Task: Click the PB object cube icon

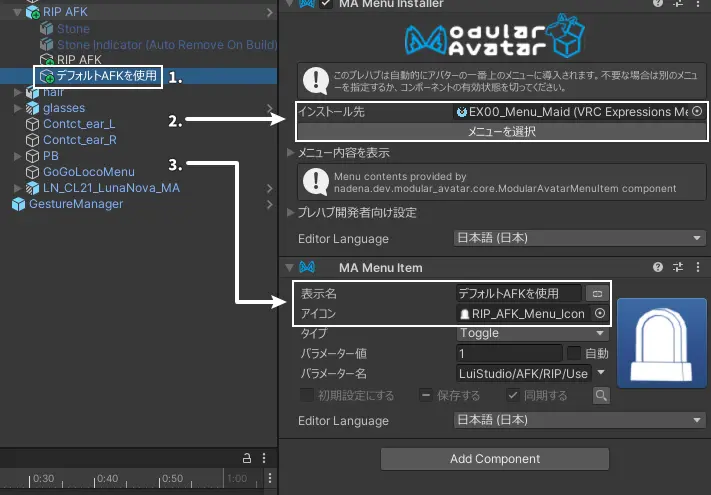Action: point(33,156)
